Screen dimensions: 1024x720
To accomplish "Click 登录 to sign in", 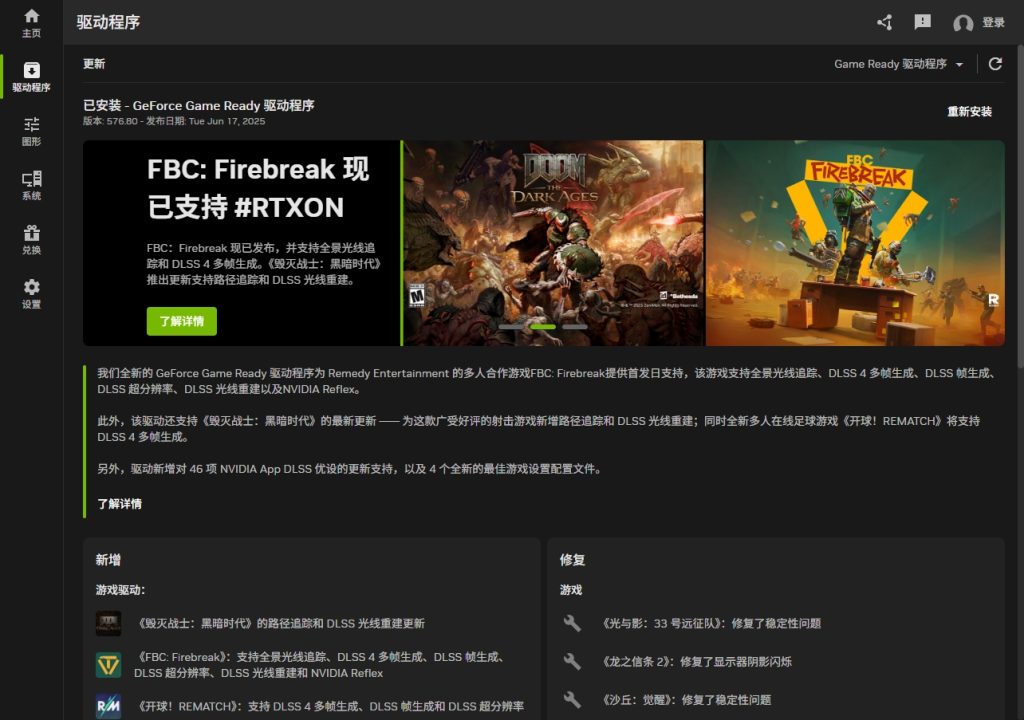I will click(993, 23).
